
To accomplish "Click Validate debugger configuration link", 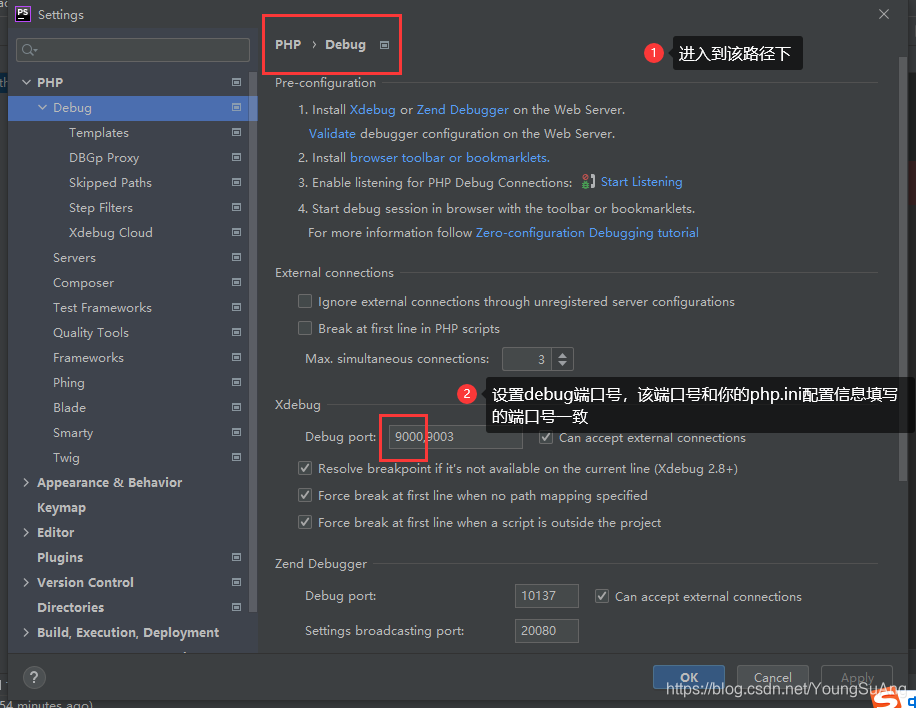I will point(332,134).
